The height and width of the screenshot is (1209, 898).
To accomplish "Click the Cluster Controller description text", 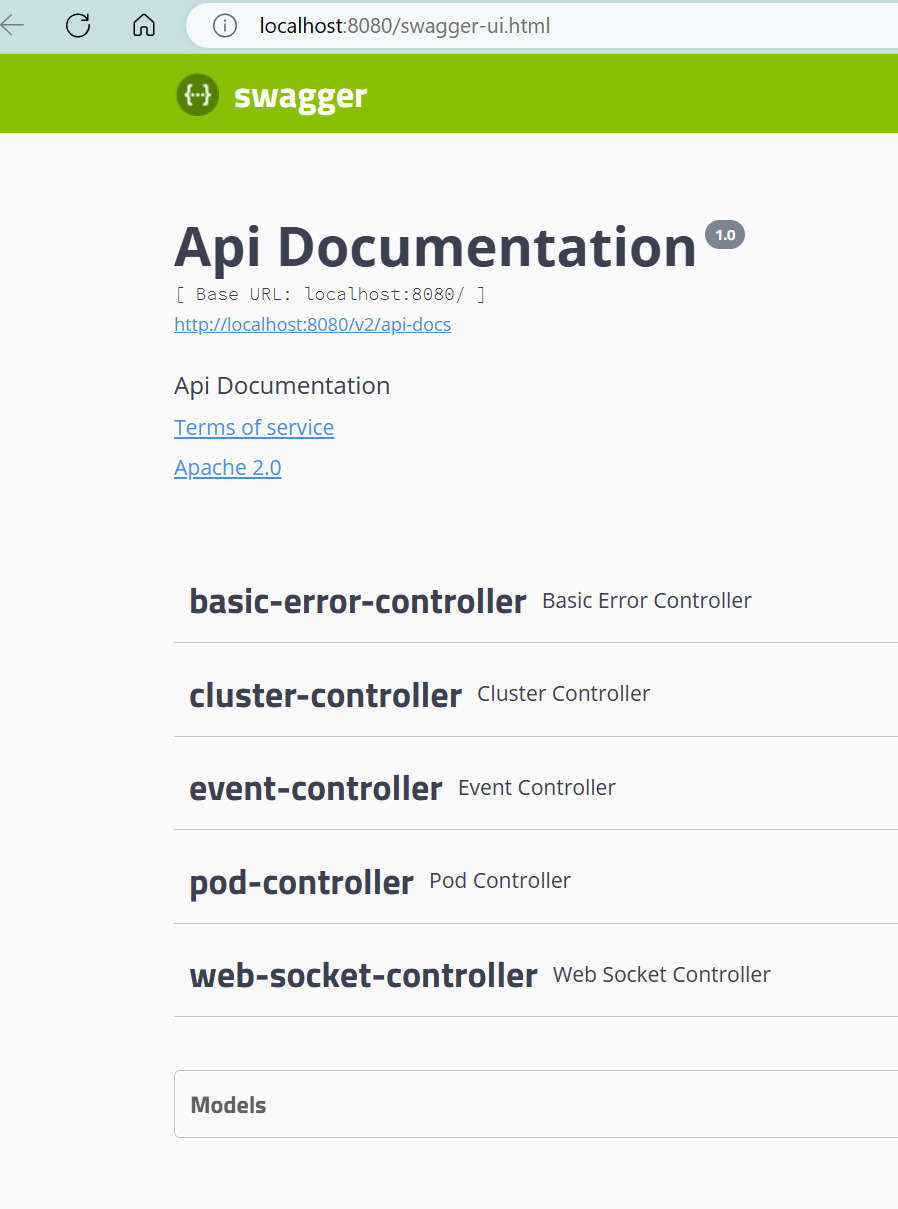I will [564, 693].
